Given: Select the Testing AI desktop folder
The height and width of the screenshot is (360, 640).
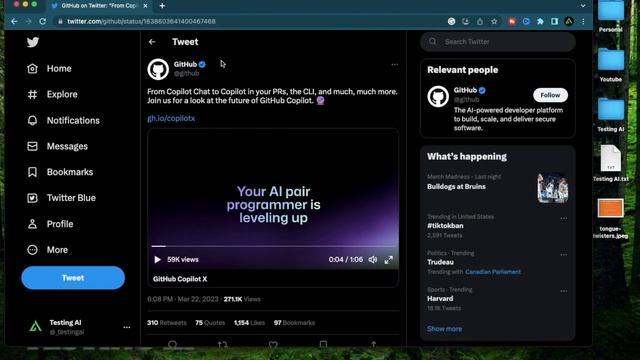Looking at the screenshot, I should (x=611, y=115).
